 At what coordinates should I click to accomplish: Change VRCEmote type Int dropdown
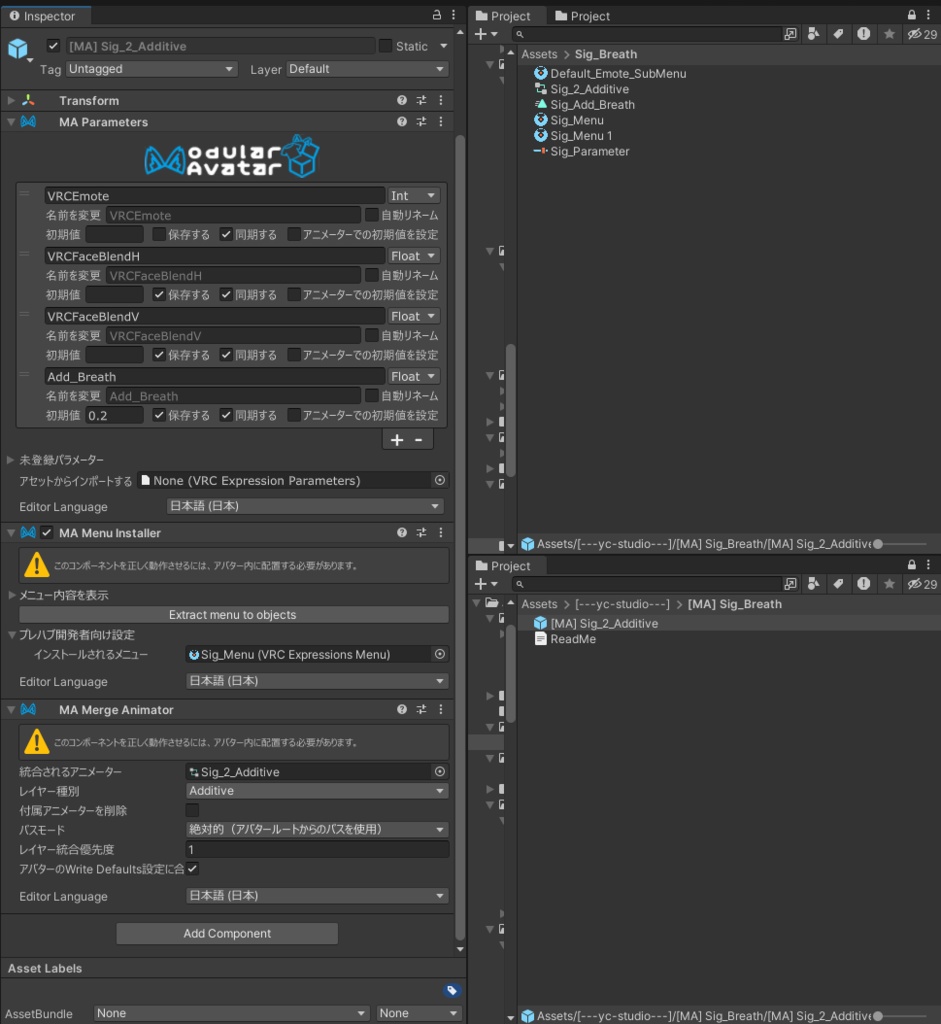(413, 195)
